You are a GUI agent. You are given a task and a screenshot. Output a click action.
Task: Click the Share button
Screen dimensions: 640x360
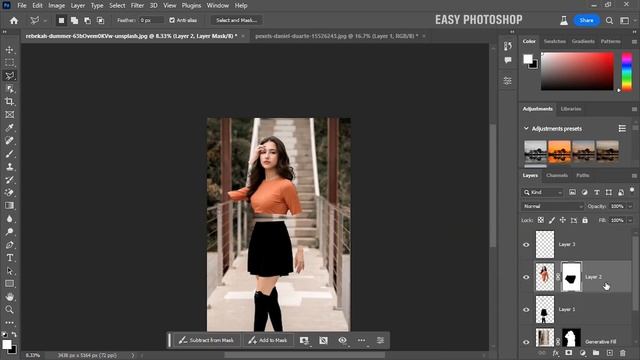coord(586,20)
